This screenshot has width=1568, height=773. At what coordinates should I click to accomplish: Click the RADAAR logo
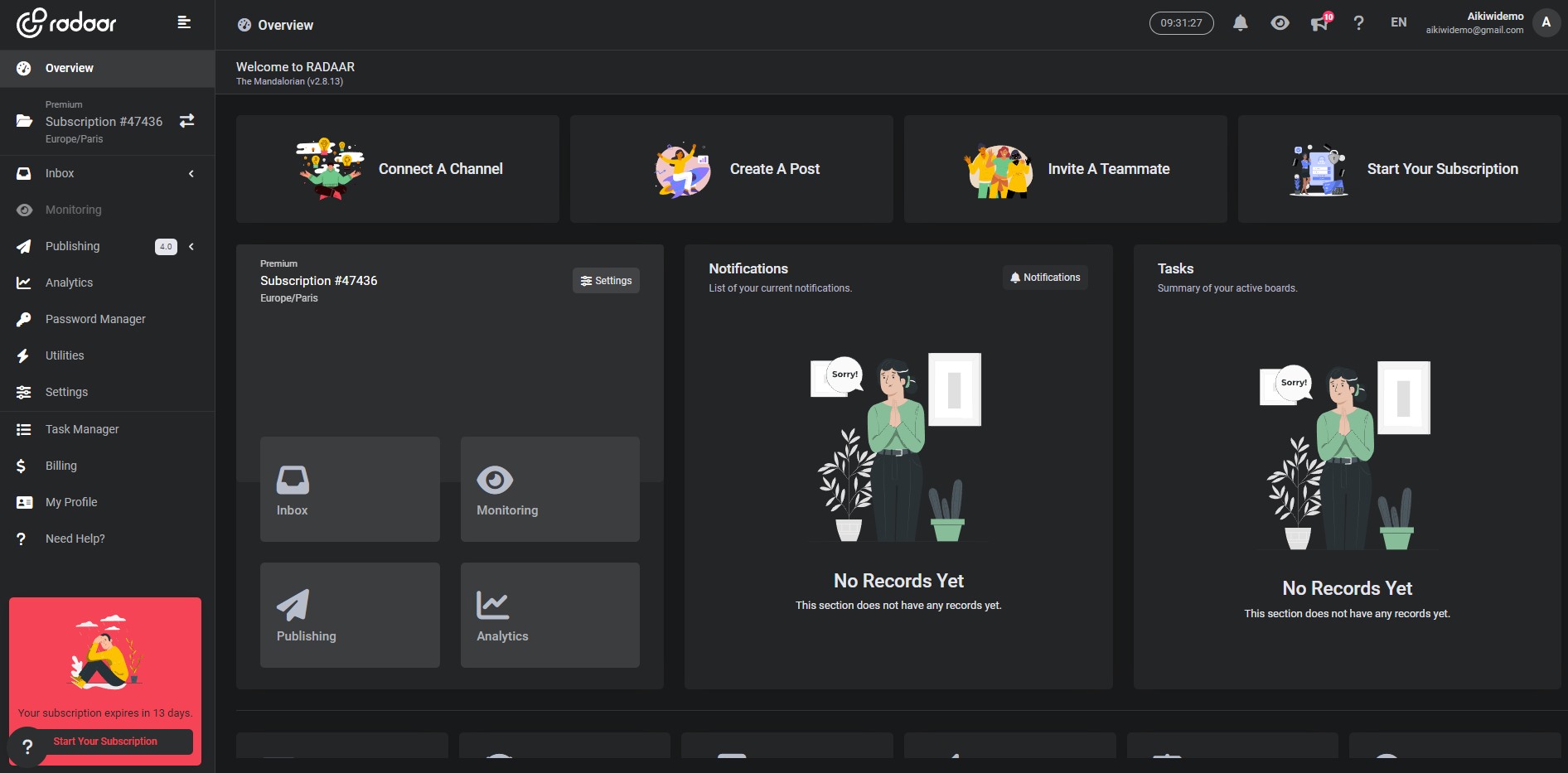pos(67,23)
